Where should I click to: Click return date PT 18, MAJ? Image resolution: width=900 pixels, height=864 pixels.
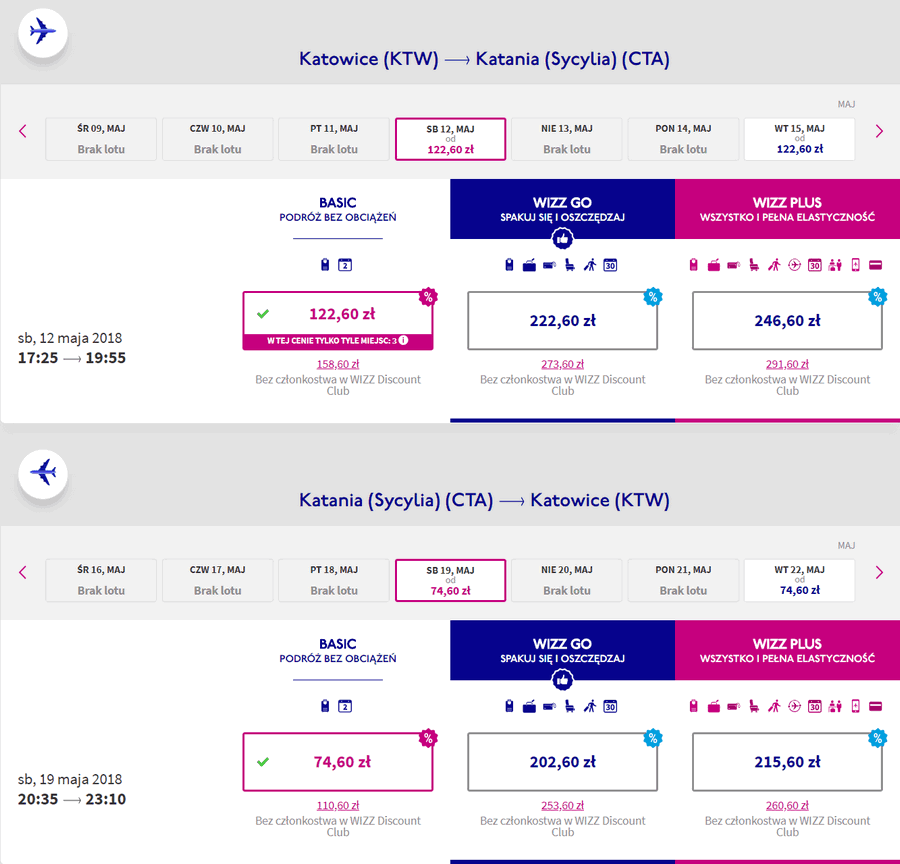(334, 580)
